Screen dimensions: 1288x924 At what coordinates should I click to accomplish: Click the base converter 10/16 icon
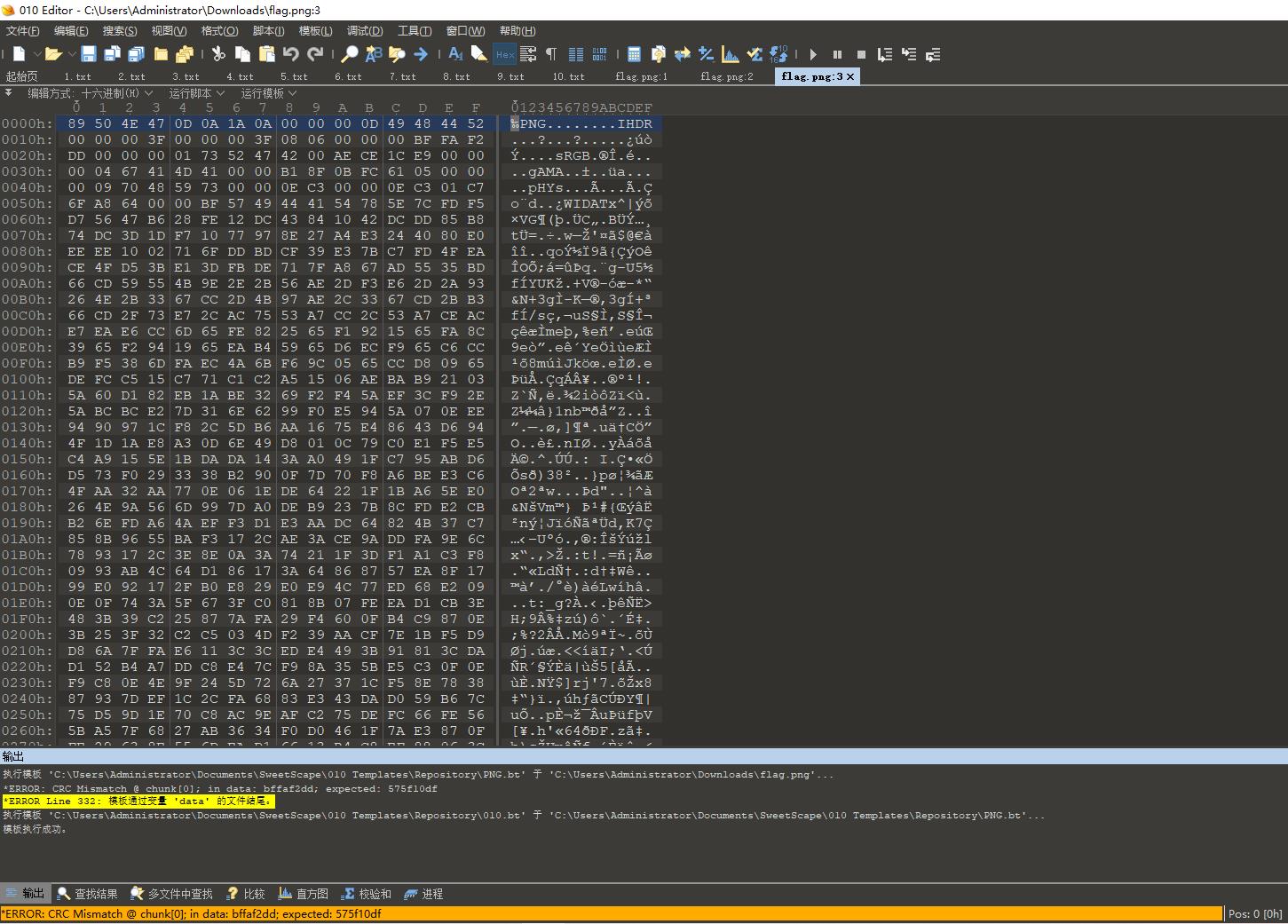(x=778, y=54)
